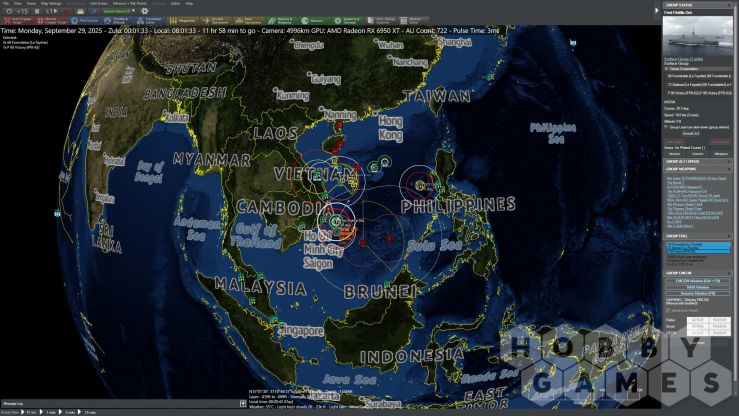Click the Weapons button in status panel

coord(721,154)
